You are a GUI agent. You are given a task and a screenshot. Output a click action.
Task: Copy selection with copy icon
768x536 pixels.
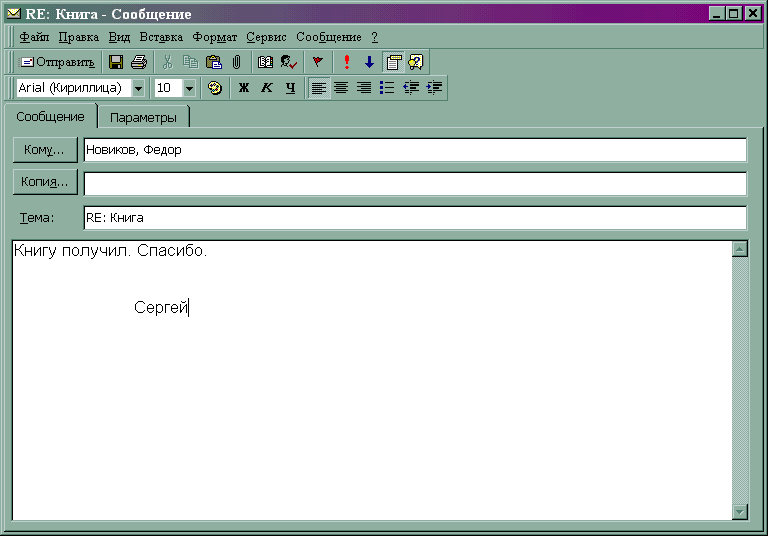coord(190,62)
